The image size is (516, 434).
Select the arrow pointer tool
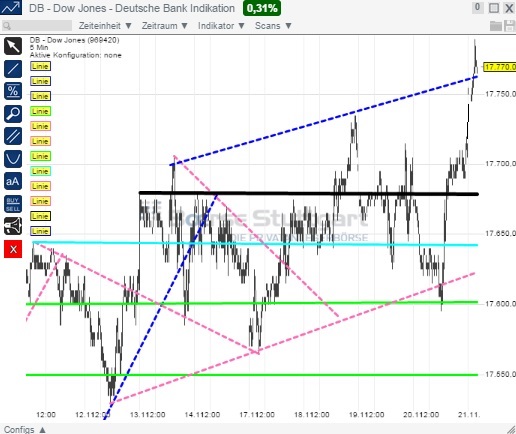pyautogui.click(x=13, y=46)
